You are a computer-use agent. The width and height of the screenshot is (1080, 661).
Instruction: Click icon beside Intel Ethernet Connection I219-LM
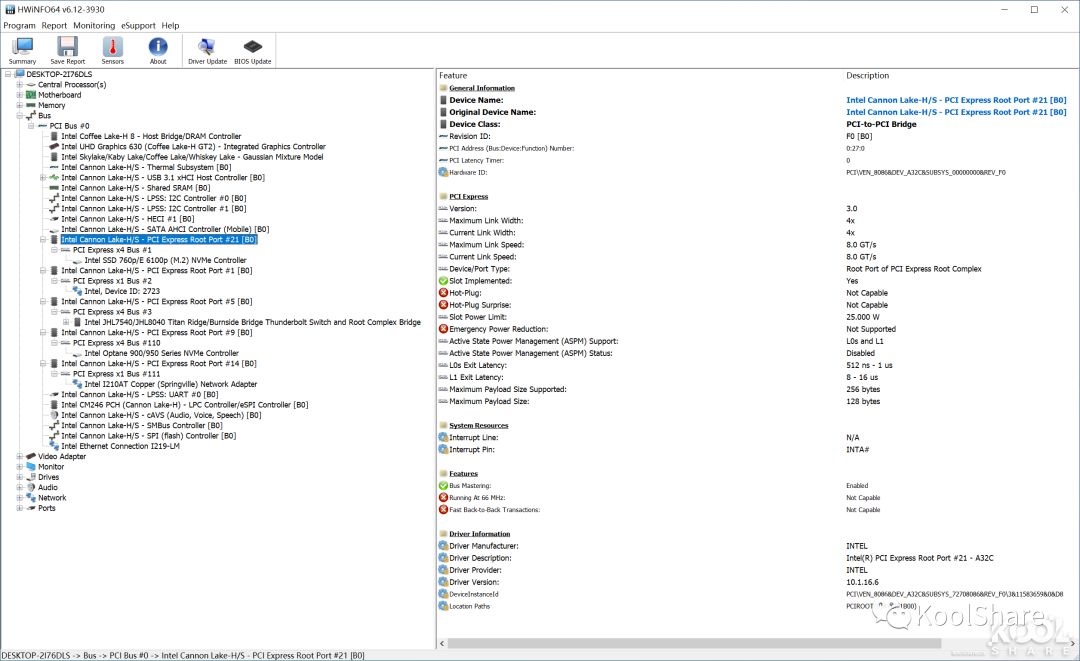click(x=54, y=446)
